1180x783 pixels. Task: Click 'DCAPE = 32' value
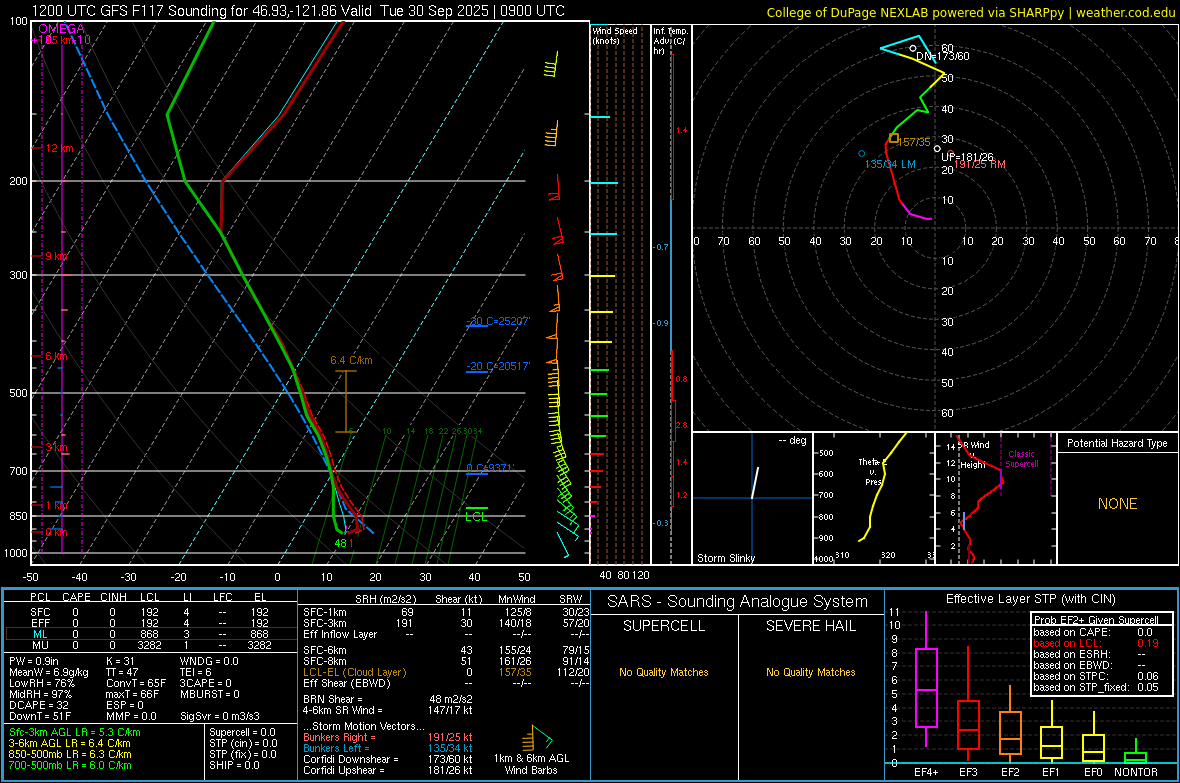click(38, 705)
